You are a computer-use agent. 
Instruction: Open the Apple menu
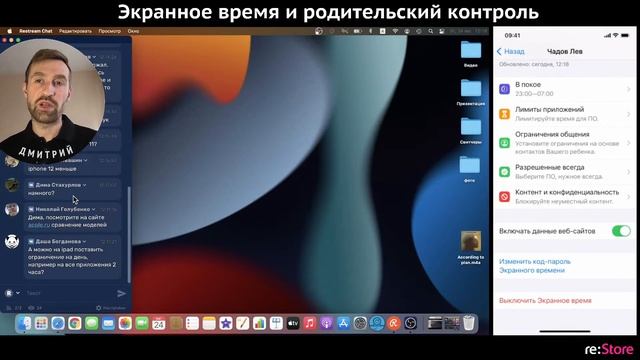coord(9,31)
